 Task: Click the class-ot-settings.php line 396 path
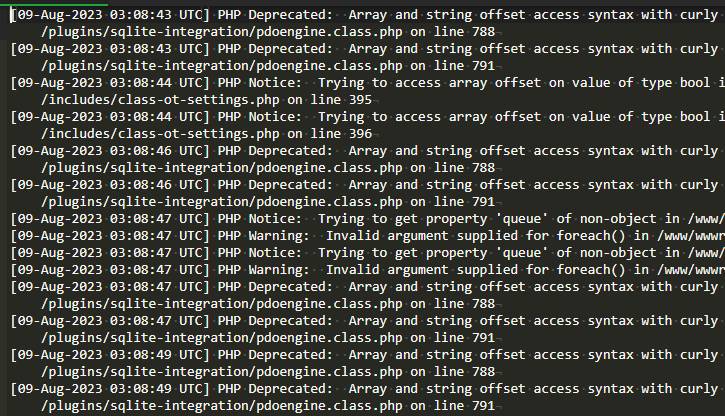(207, 133)
